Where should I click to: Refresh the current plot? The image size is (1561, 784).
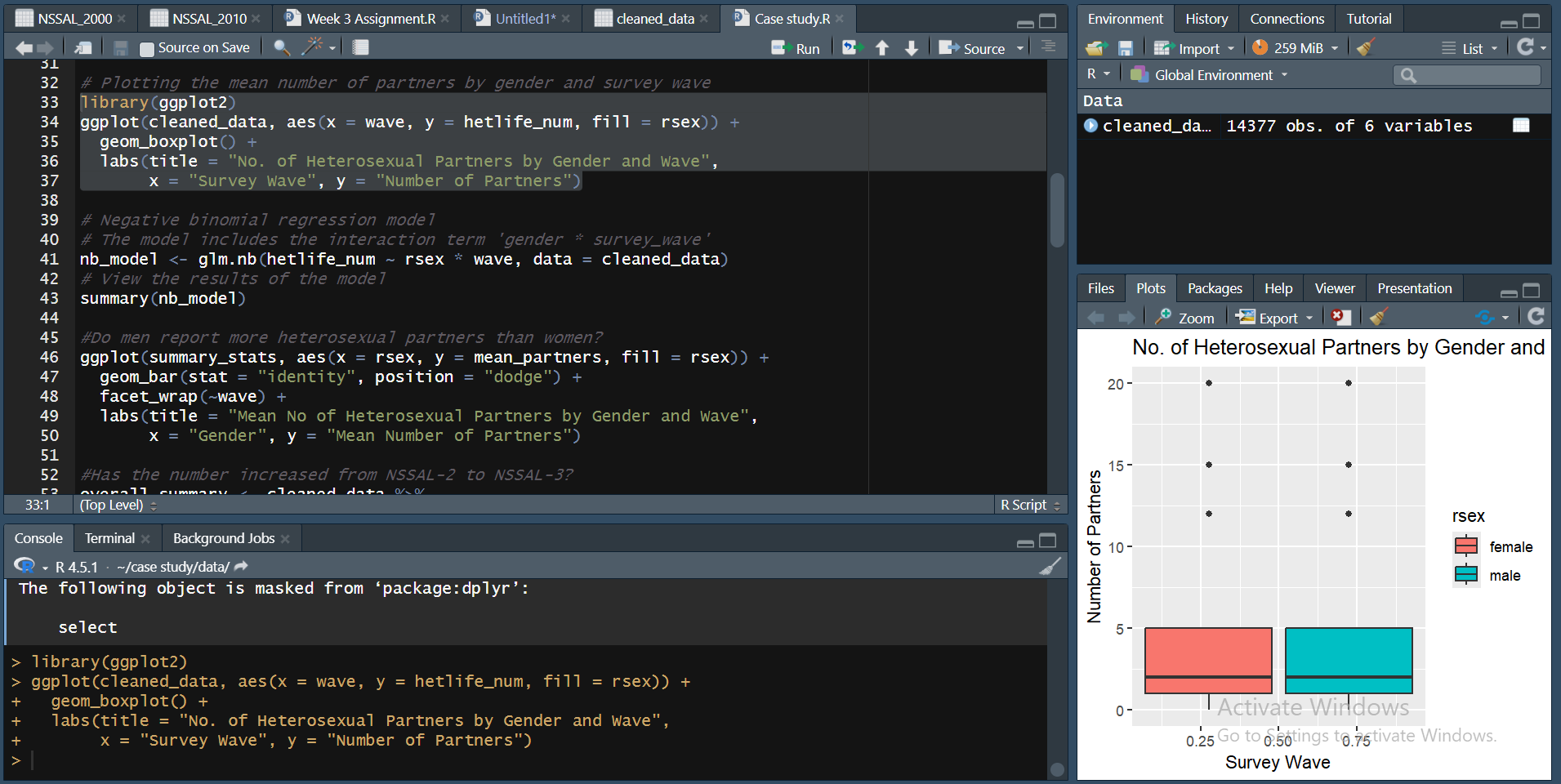pyautogui.click(x=1536, y=316)
